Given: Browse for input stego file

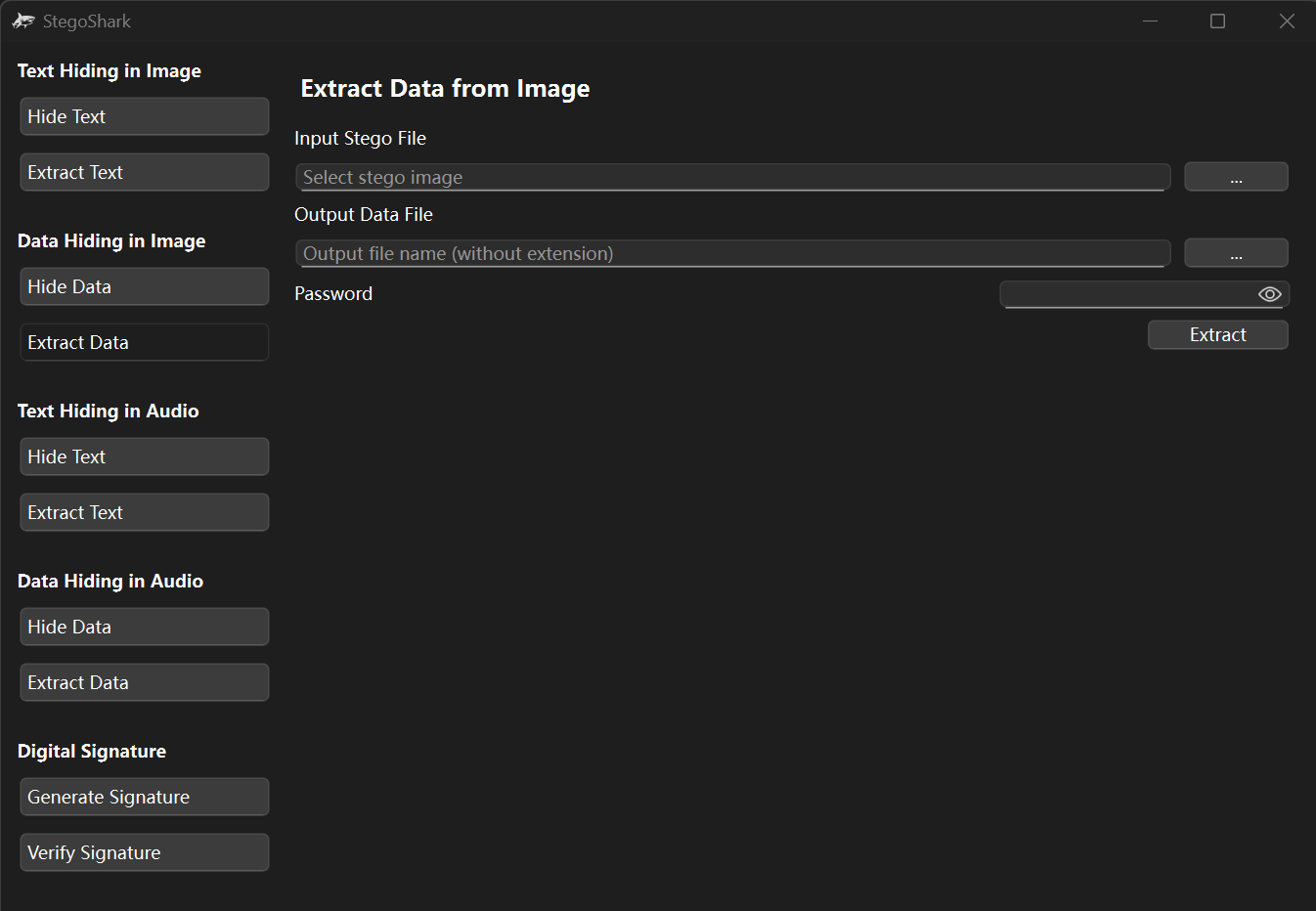Looking at the screenshot, I should point(1236,177).
